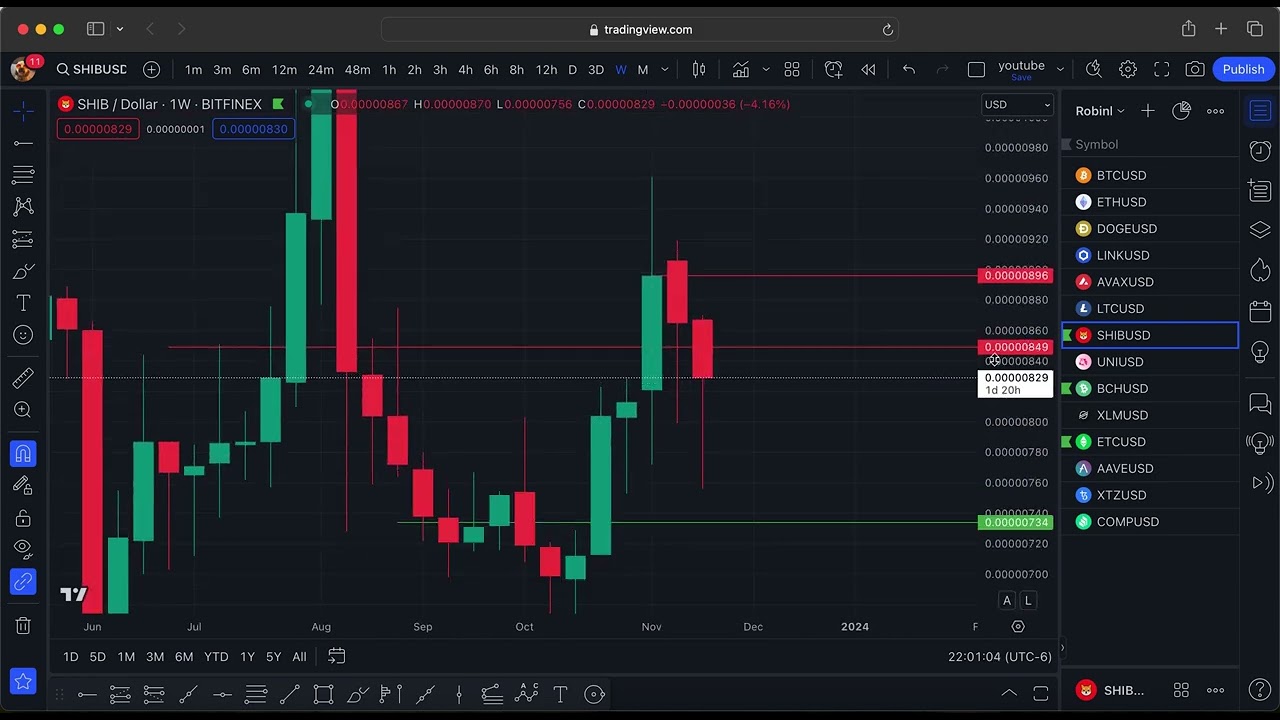1280x720 pixels.
Task: Take a chart snapshot camera icon
Action: tap(1195, 69)
